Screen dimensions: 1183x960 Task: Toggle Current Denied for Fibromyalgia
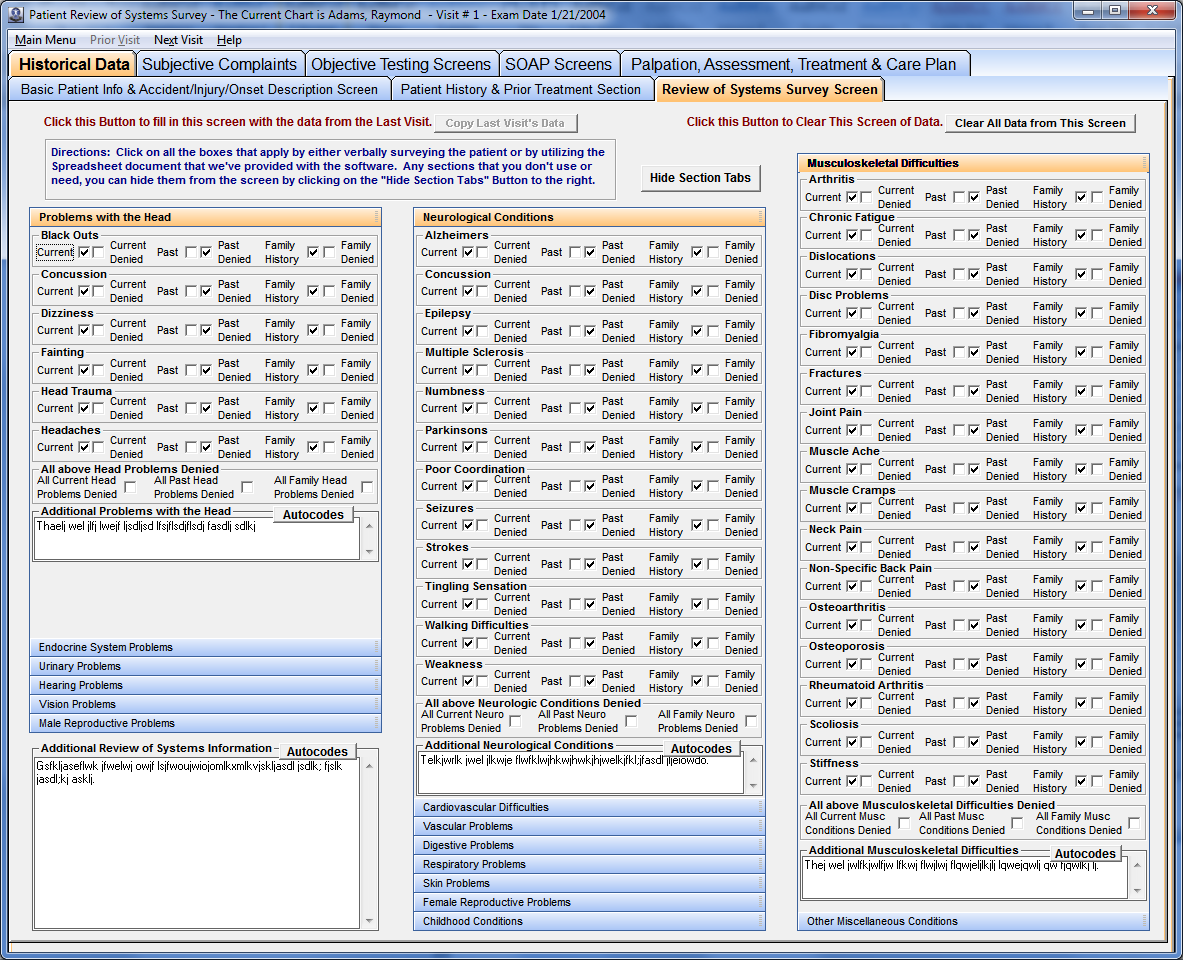[868, 352]
